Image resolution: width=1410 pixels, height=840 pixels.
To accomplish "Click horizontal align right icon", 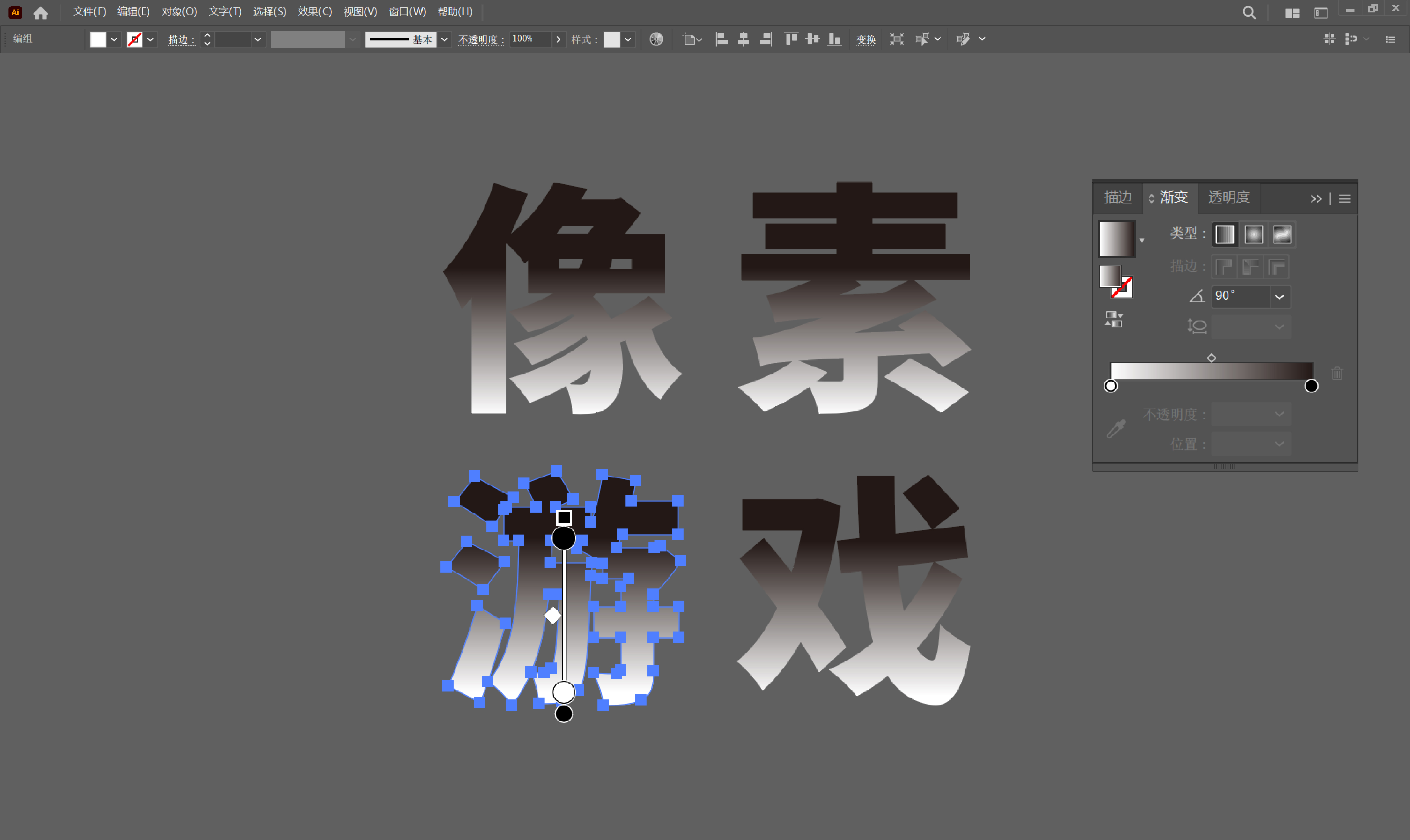I will tap(766, 39).
